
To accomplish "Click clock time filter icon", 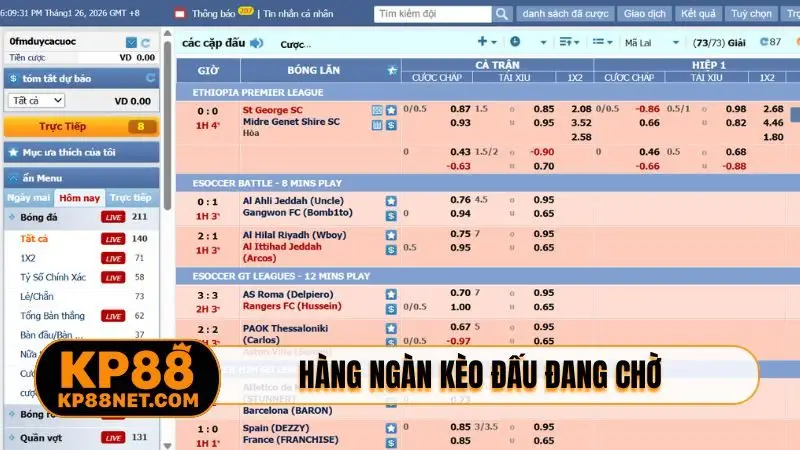I will 515,42.
